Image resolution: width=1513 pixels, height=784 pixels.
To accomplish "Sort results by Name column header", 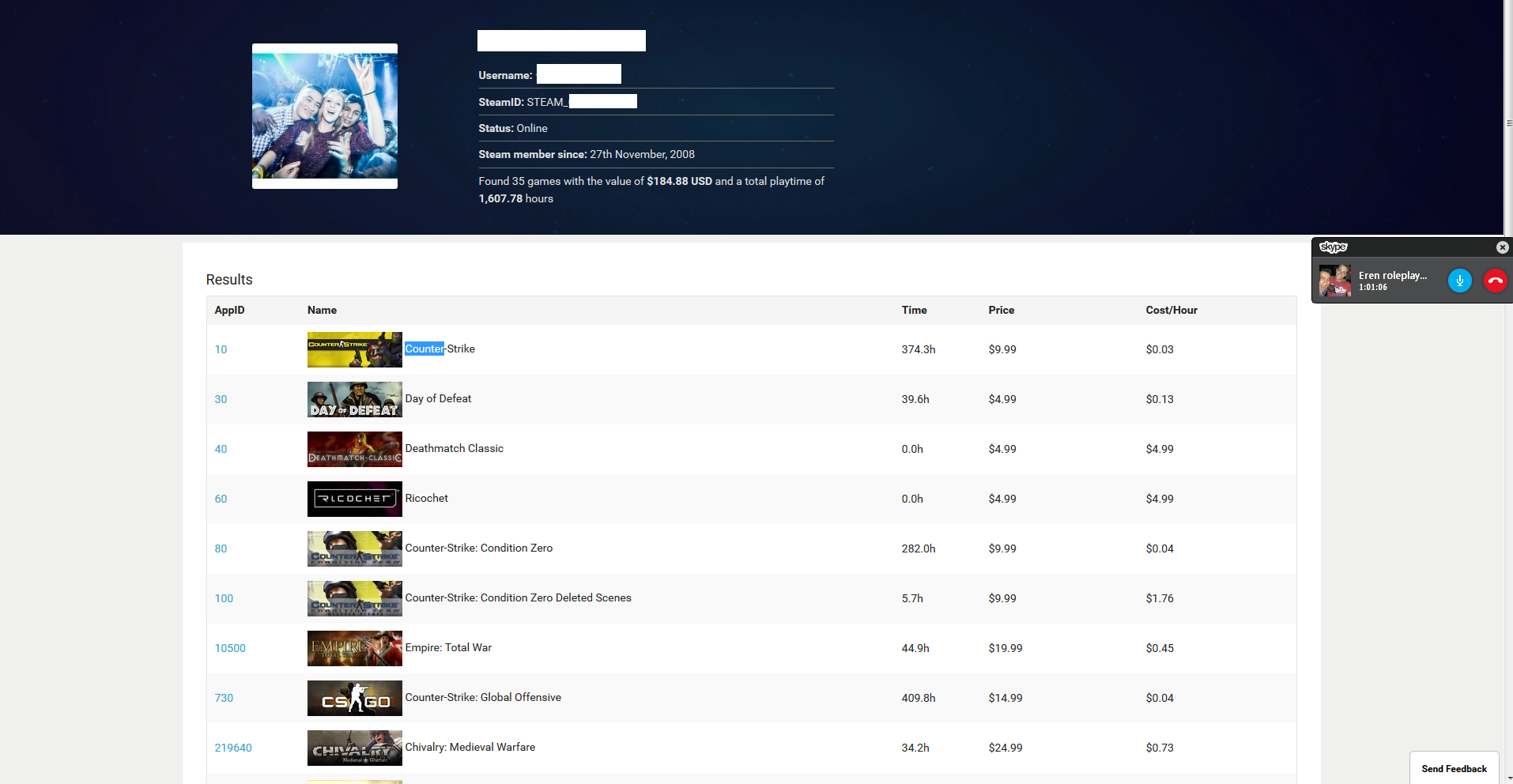I will (322, 310).
